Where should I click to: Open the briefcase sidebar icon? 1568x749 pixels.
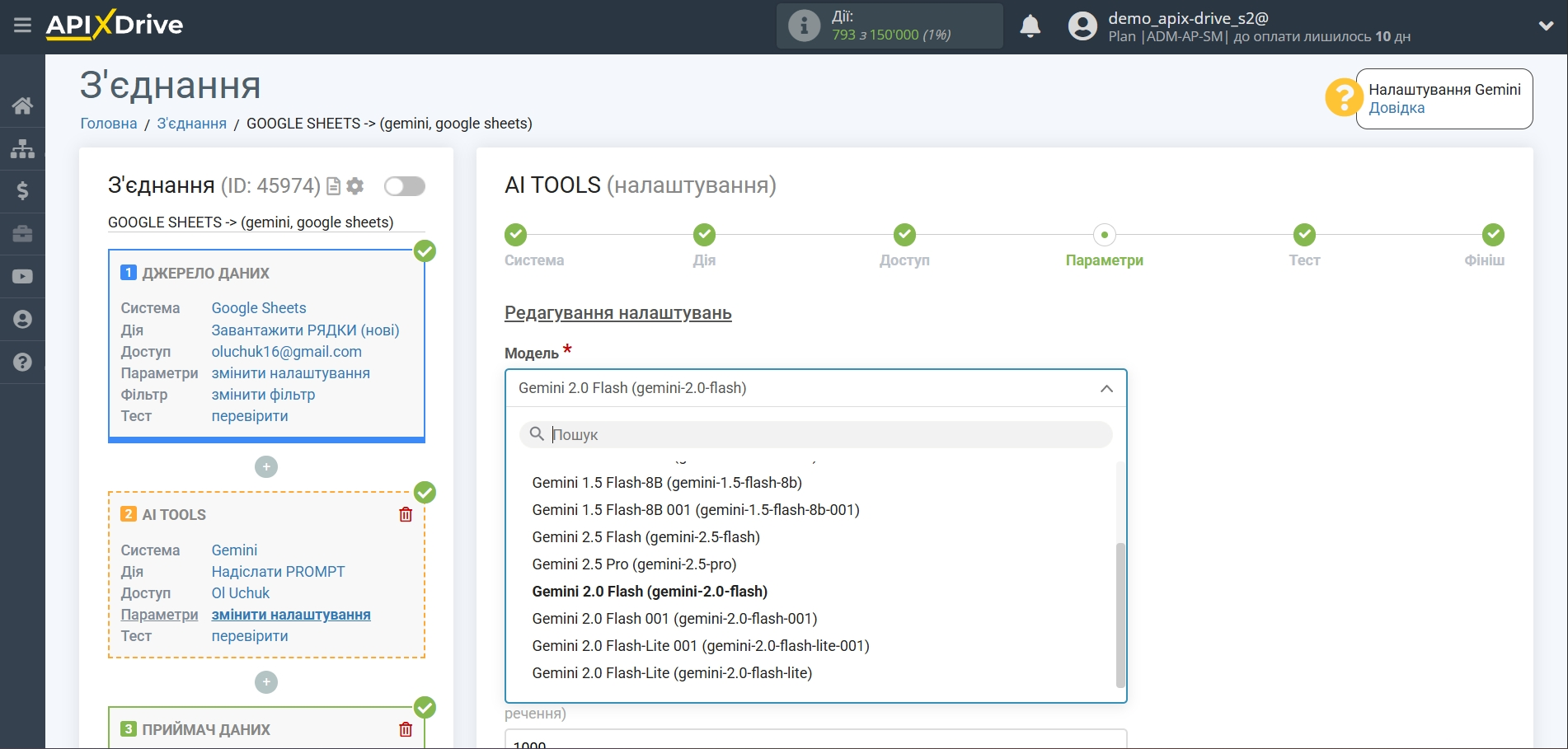(22, 234)
